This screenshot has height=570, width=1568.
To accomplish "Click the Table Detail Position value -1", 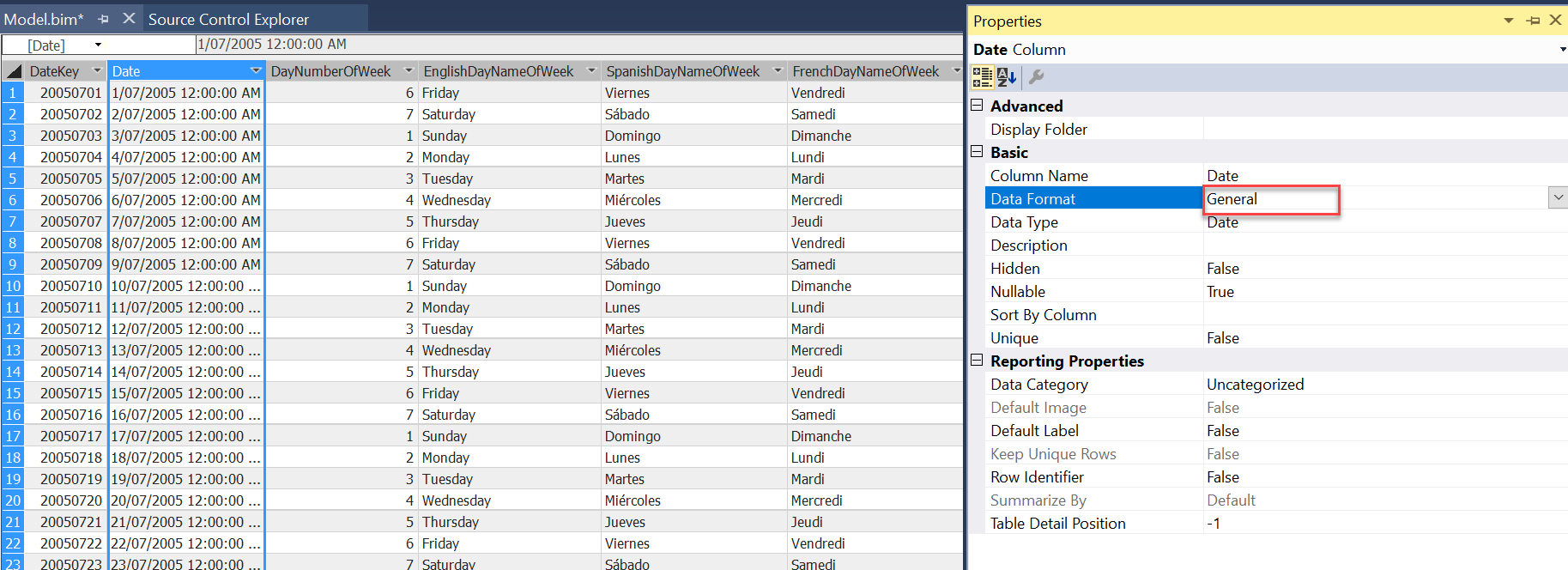I will coord(1213,523).
